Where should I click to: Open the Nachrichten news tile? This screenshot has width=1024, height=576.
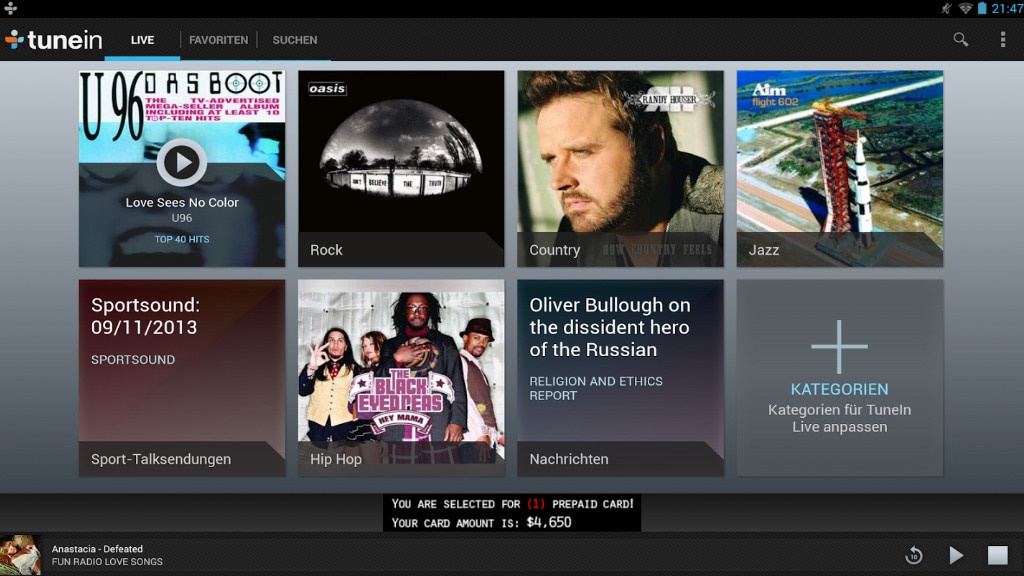click(620, 377)
